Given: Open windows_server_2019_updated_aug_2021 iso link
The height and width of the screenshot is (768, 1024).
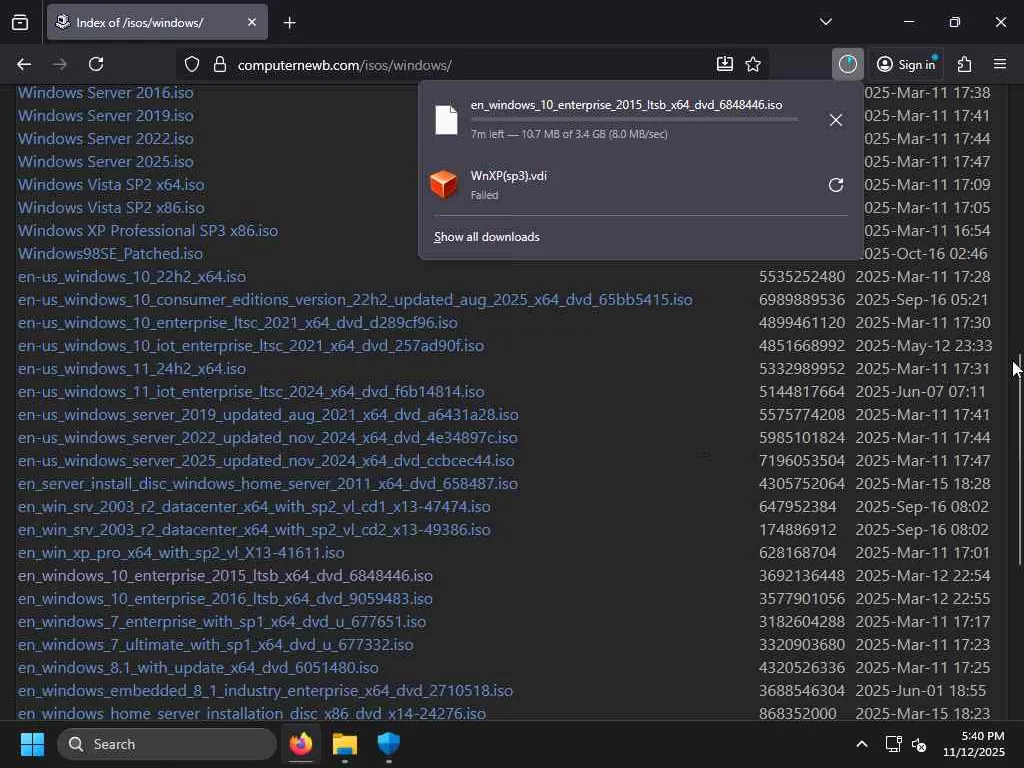Looking at the screenshot, I should [268, 415].
